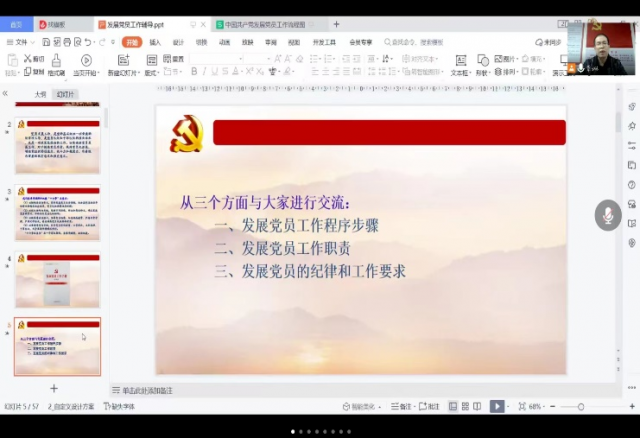Click the zoom slider in status bar

580,407
